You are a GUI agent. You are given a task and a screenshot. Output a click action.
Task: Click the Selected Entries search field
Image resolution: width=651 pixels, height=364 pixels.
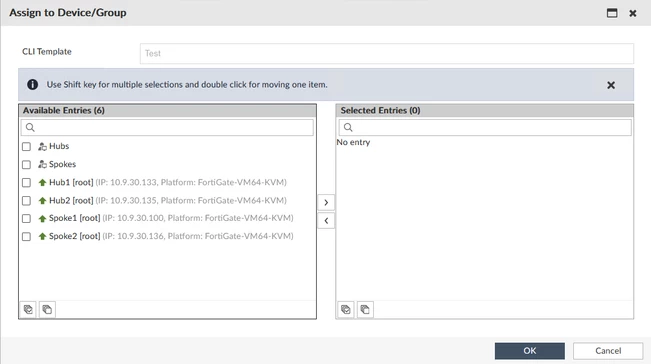[485, 127]
